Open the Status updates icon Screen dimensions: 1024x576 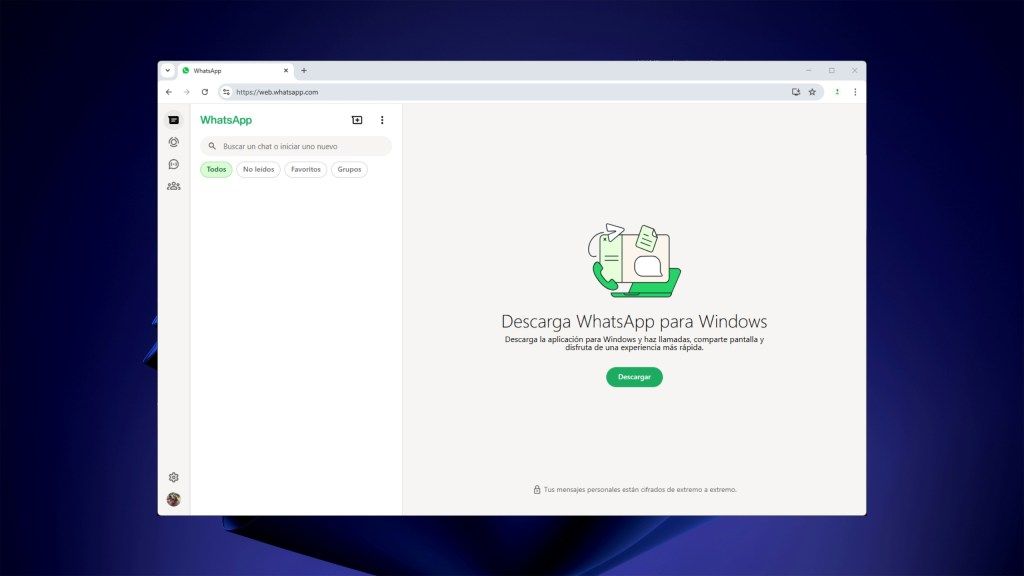pyautogui.click(x=174, y=142)
